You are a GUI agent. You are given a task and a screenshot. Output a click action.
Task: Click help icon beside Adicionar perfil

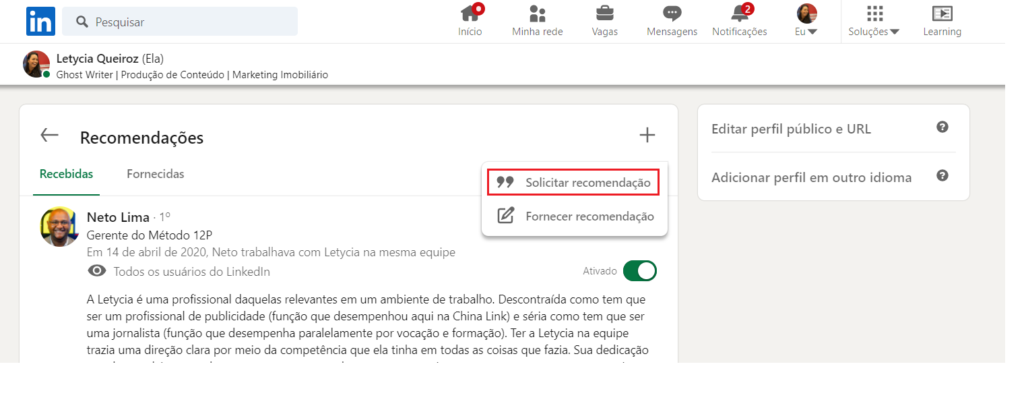[x=942, y=176]
